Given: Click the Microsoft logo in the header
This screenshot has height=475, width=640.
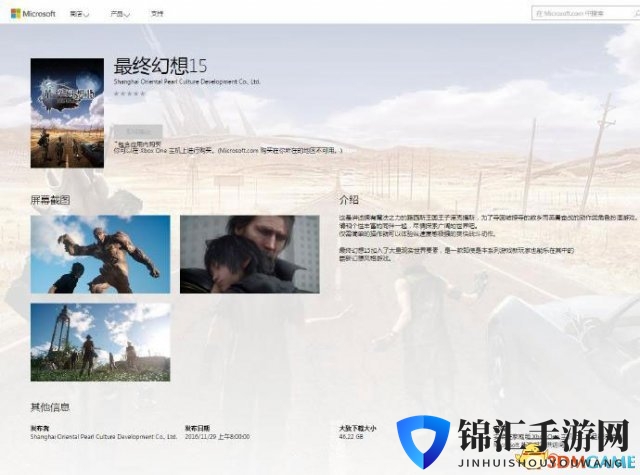Looking at the screenshot, I should click(x=33, y=13).
